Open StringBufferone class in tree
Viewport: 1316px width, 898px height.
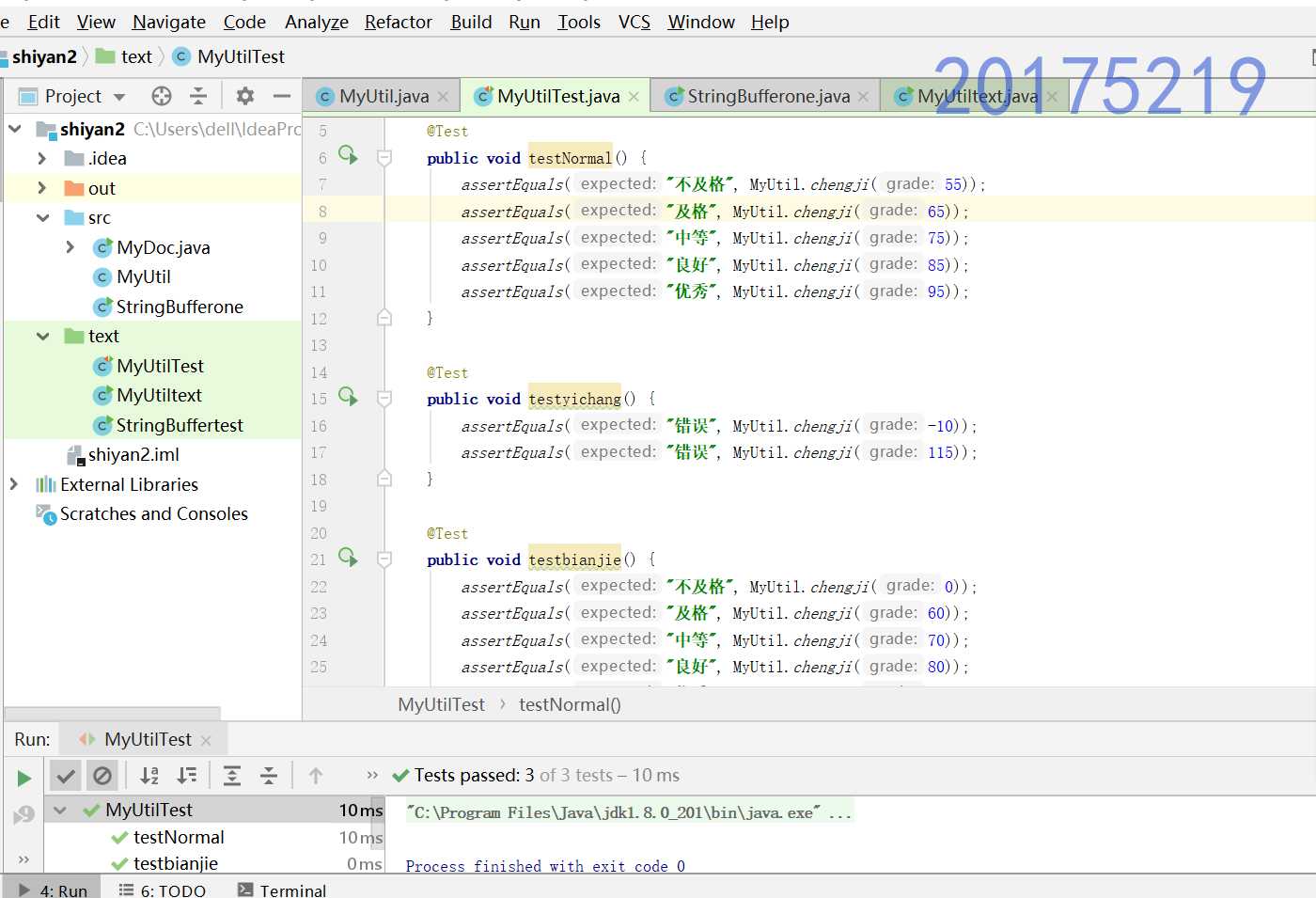pos(180,307)
